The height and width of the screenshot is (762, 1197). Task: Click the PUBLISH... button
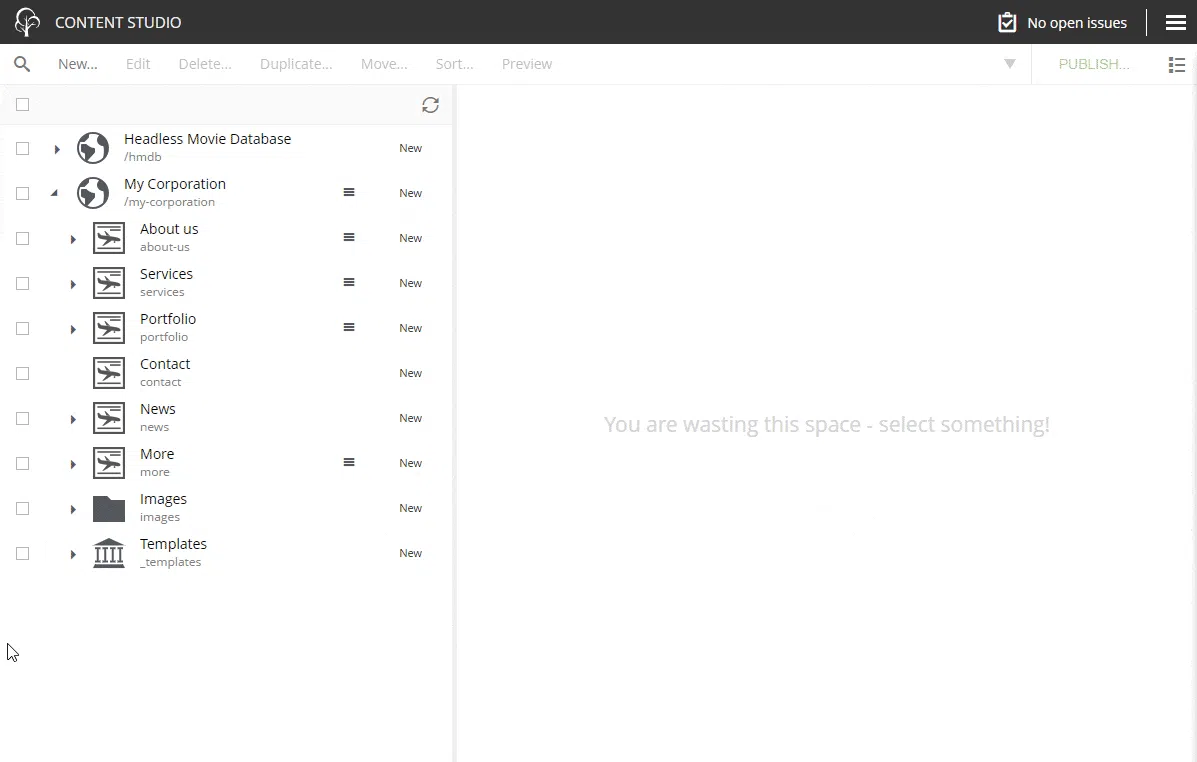click(x=1094, y=64)
